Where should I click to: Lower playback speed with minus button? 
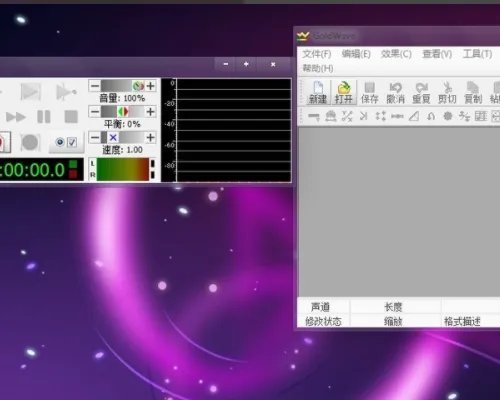(x=95, y=137)
